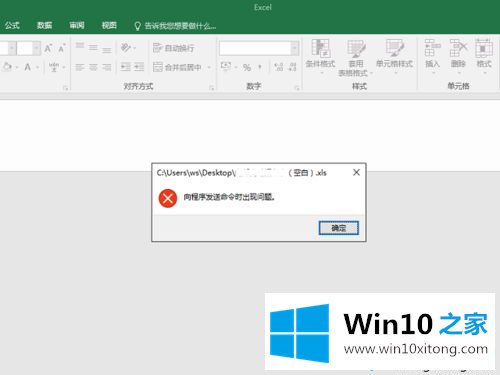Open the font size dropdown arrow
The width and height of the screenshot is (500, 375).
click(x=37, y=48)
